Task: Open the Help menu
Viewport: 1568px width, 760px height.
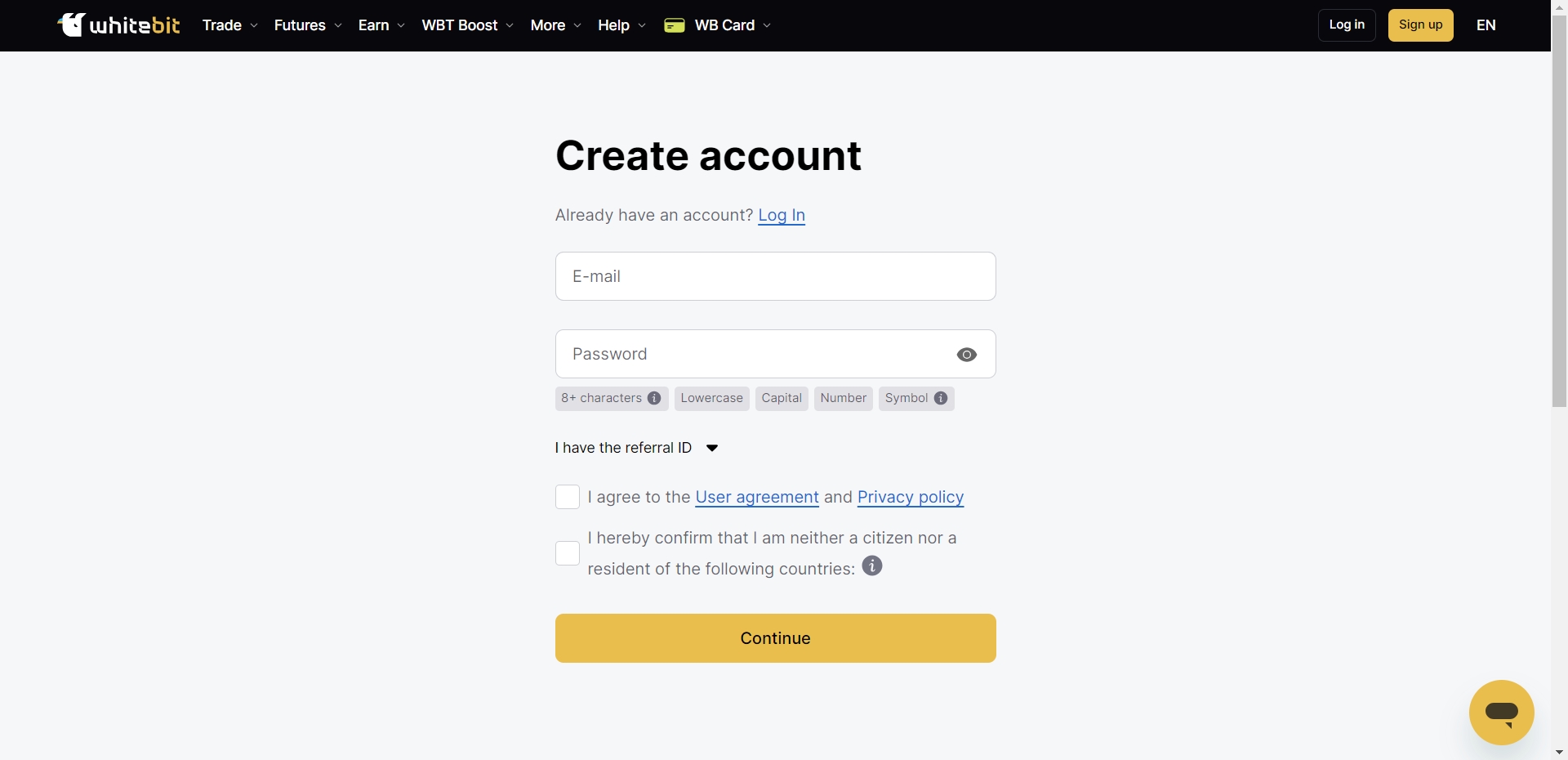Action: (x=621, y=25)
